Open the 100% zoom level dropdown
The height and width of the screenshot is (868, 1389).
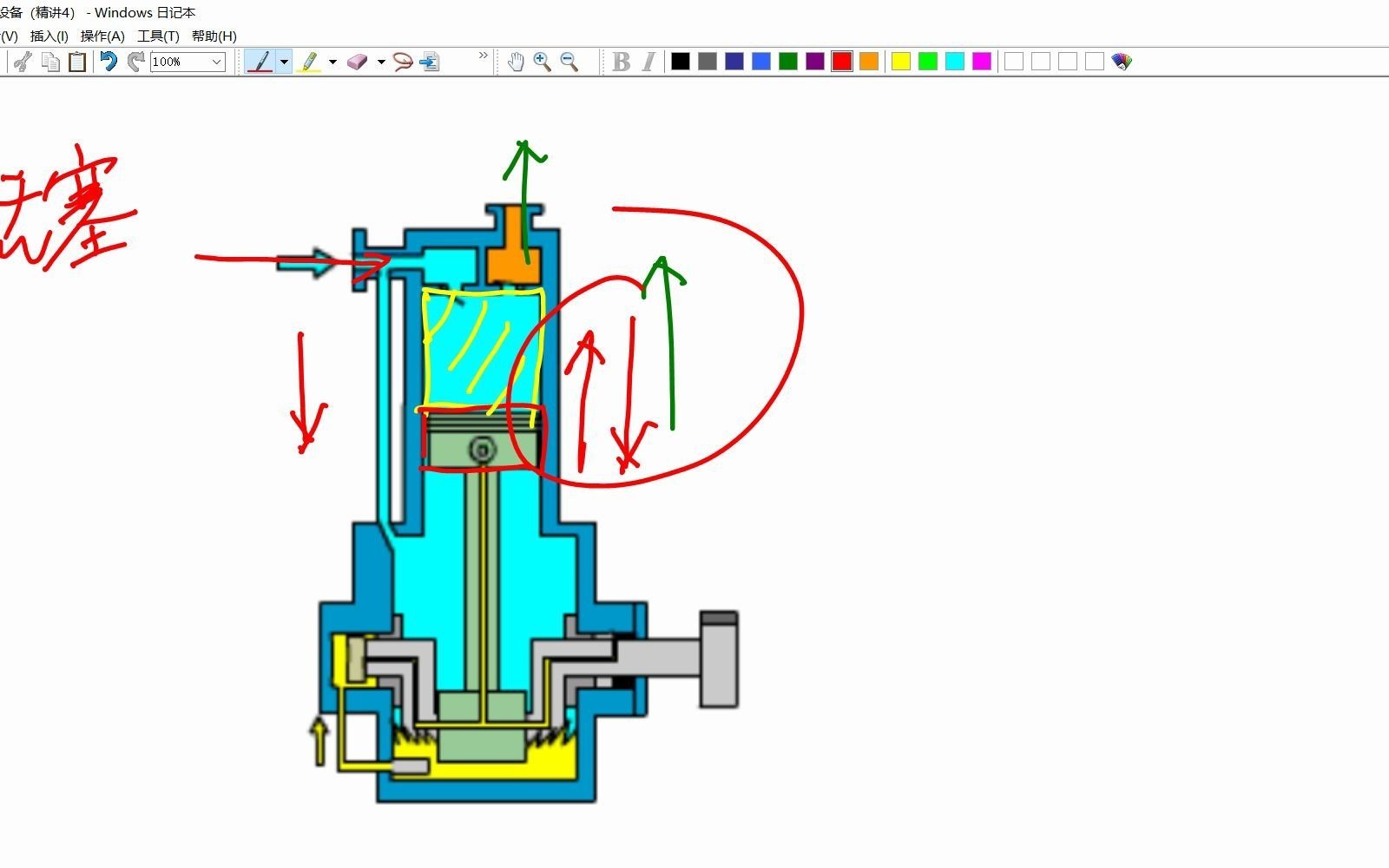(217, 62)
